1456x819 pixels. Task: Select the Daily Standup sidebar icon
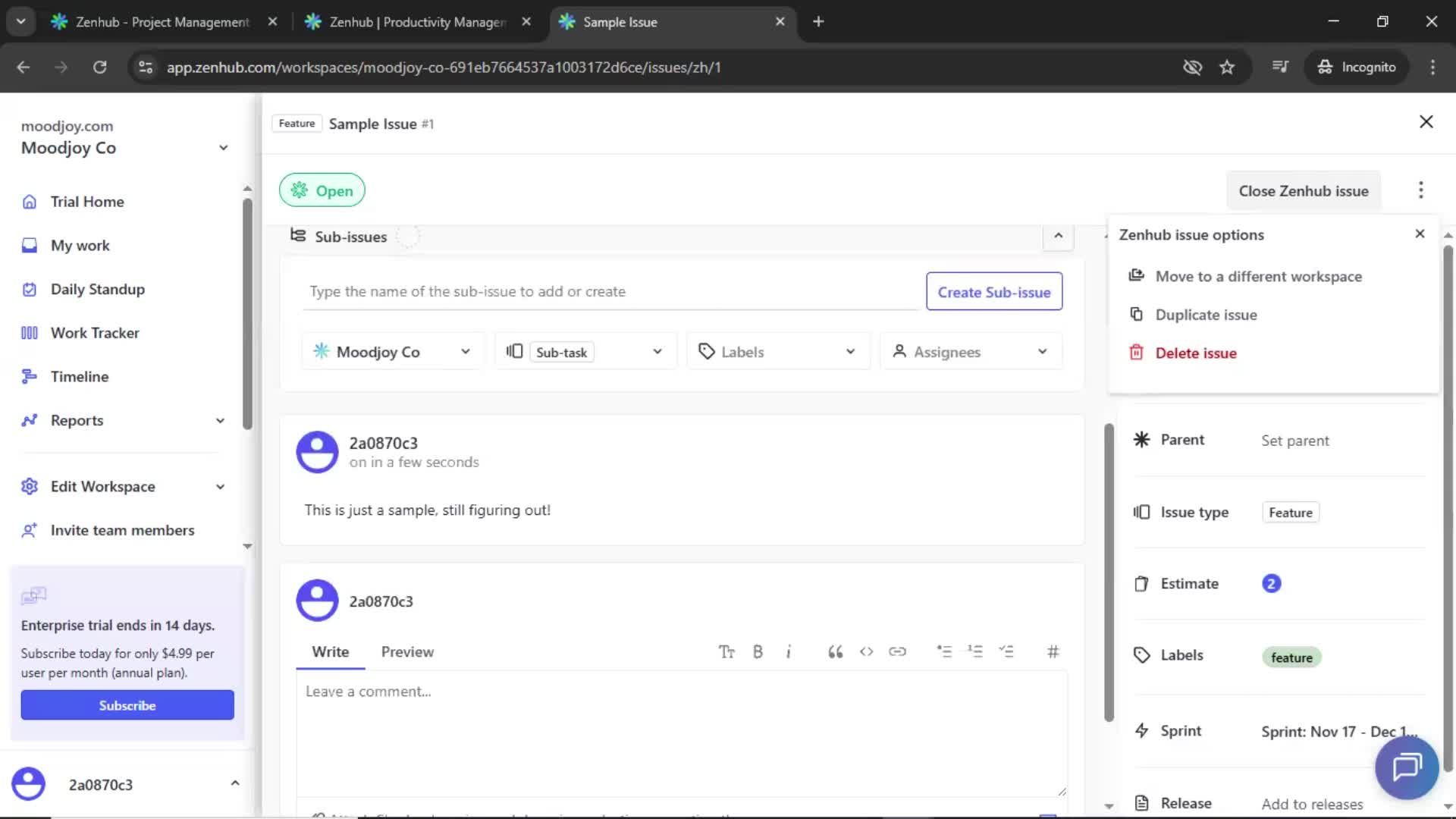29,289
